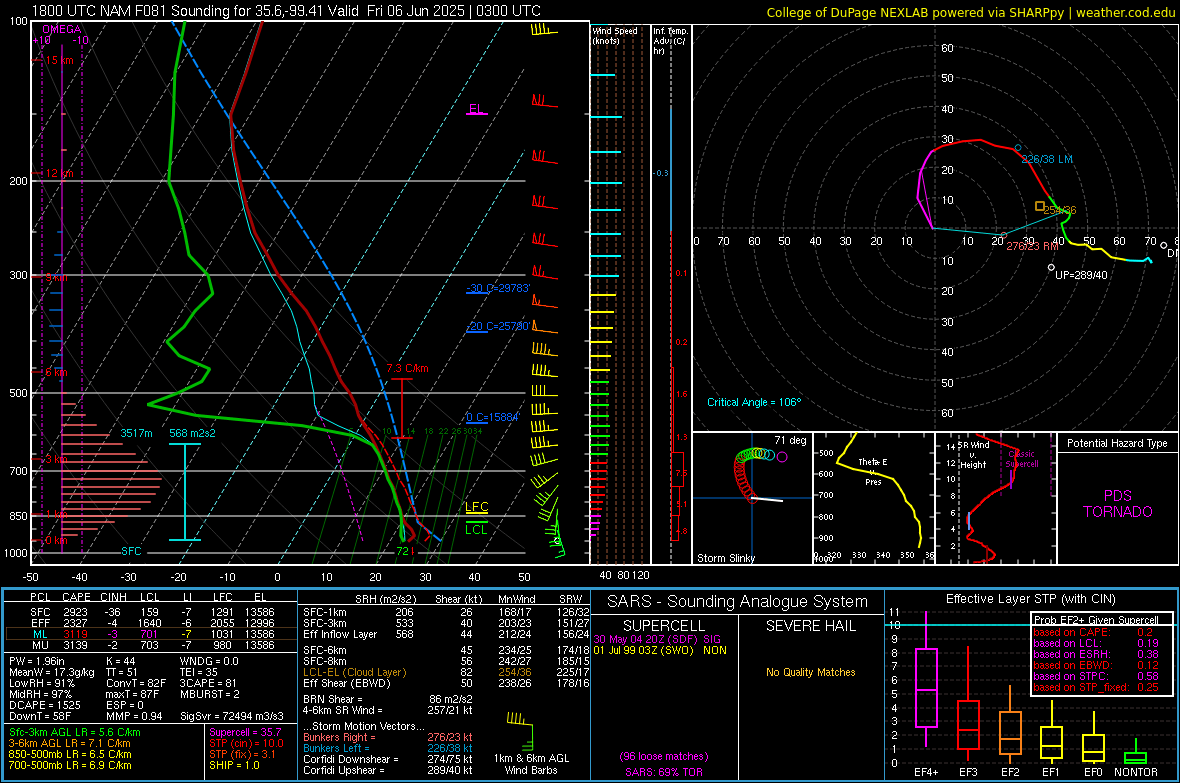Click the "SHIP = 1.0" parameter
The width and height of the screenshot is (1180, 783).
click(234, 765)
